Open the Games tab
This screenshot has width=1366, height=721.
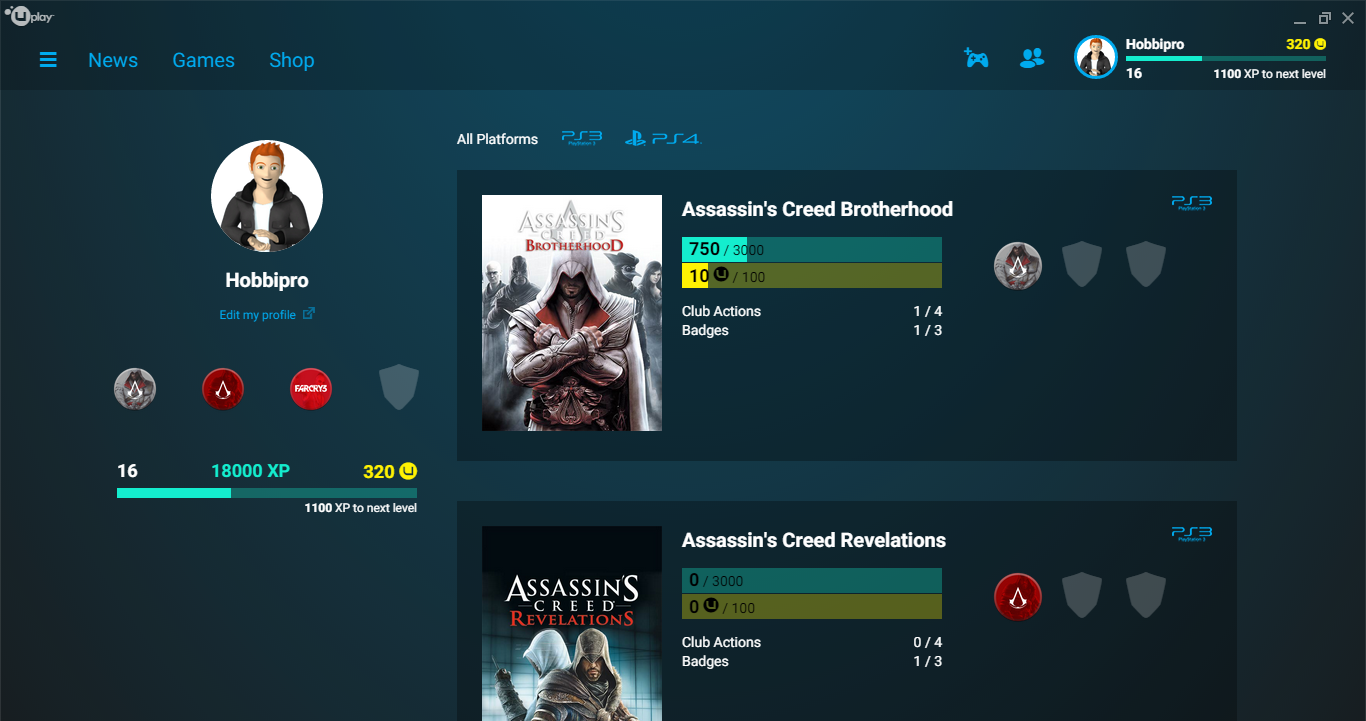pos(204,60)
